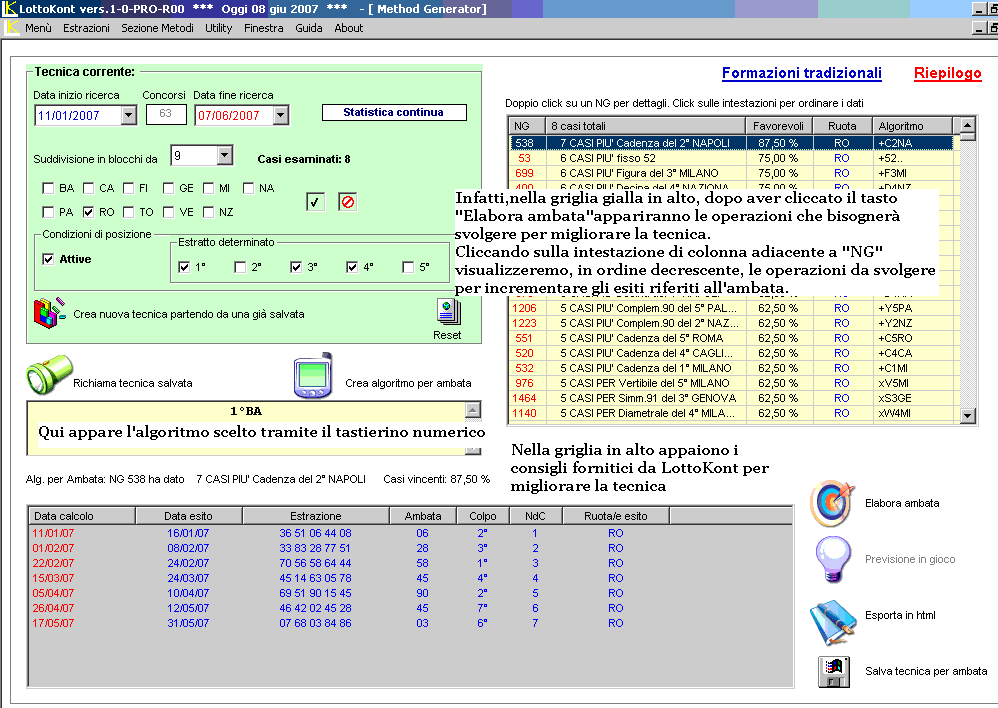Tick the BA wheel checkbox
Viewport: 998px width, 708px height.
pyautogui.click(x=48, y=188)
